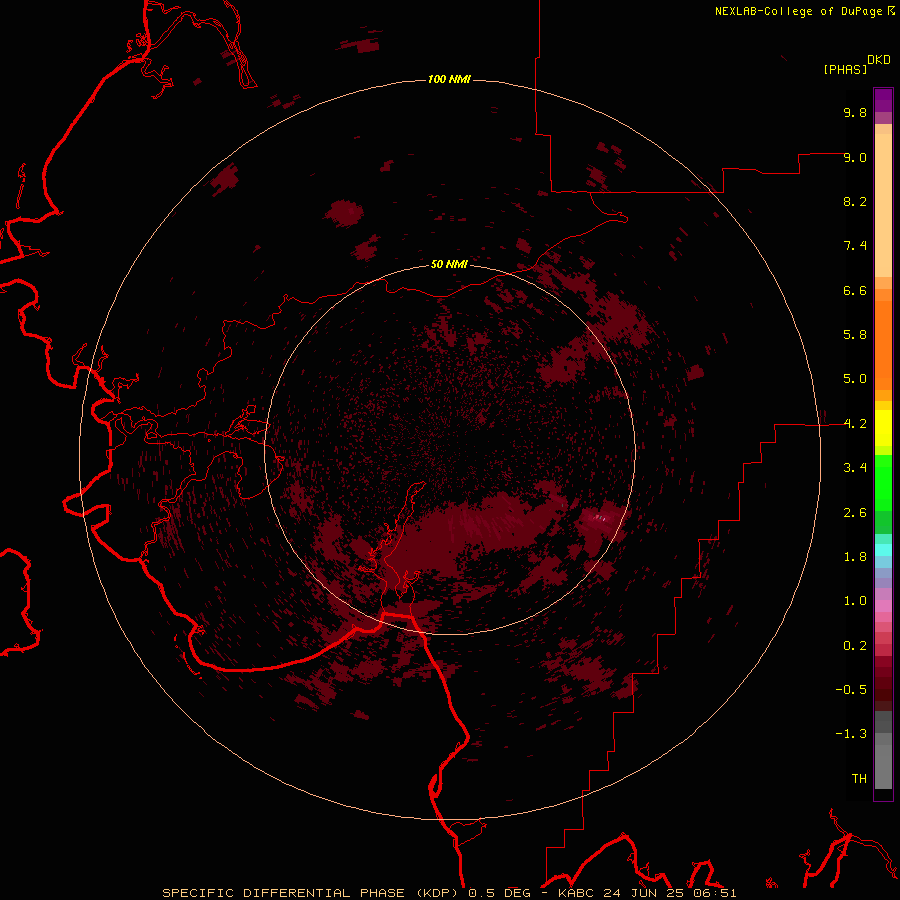Click the 9.8 scale value
This screenshot has height=900, width=900.
(x=855, y=112)
